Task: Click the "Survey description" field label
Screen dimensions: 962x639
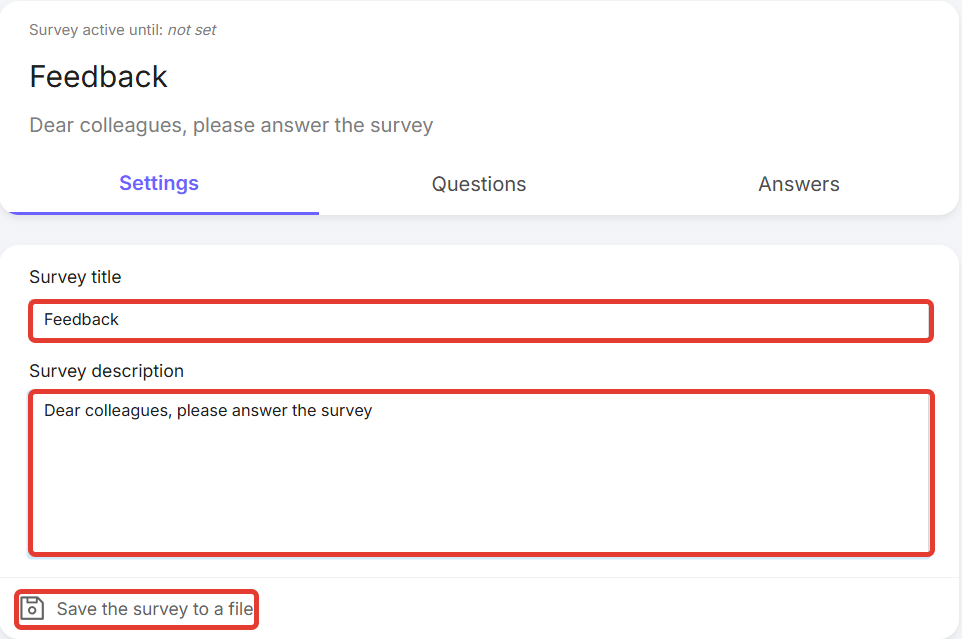Action: [106, 371]
